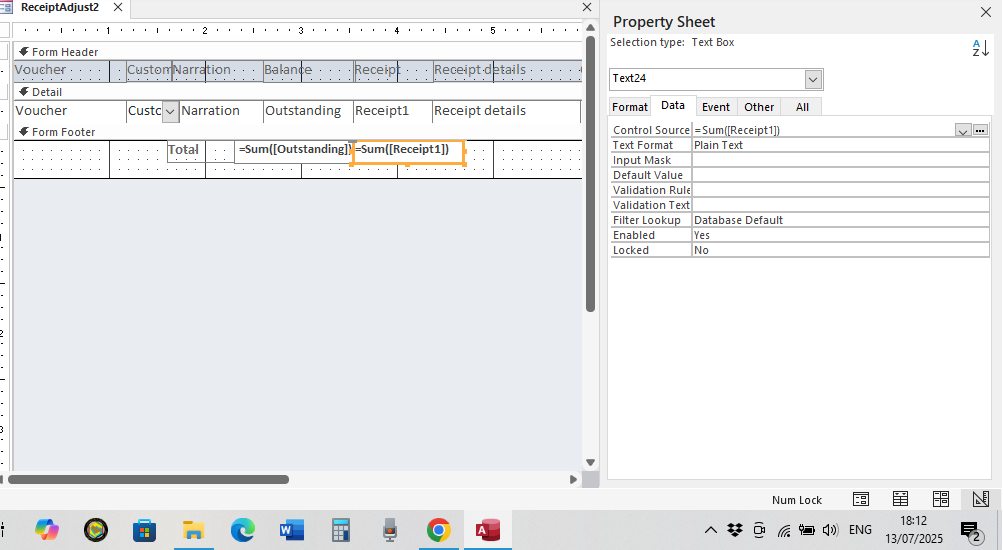Open Microsoft Word from the taskbar
The image size is (1003, 550).
pyautogui.click(x=292, y=530)
